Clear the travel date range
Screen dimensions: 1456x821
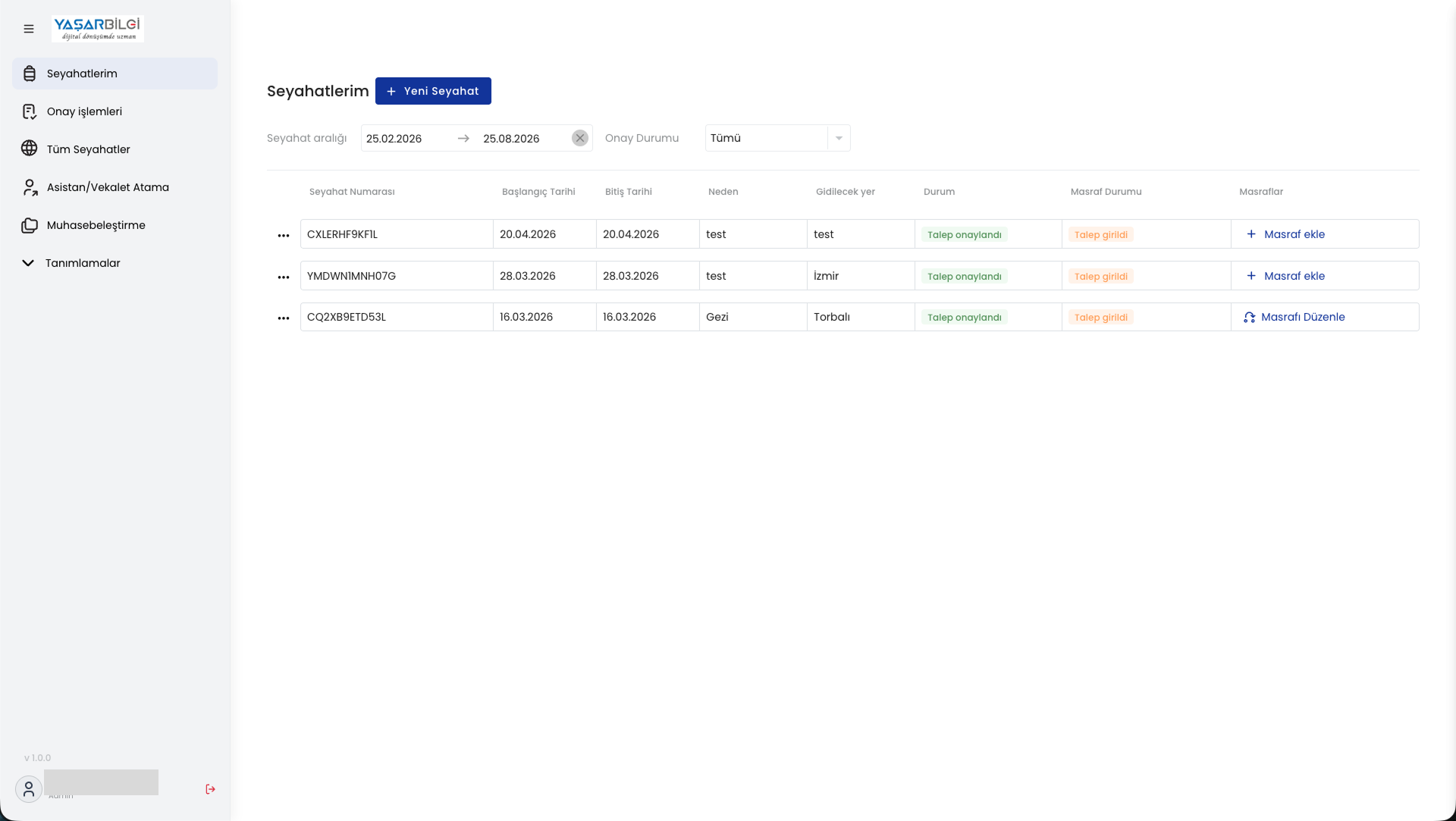580,138
